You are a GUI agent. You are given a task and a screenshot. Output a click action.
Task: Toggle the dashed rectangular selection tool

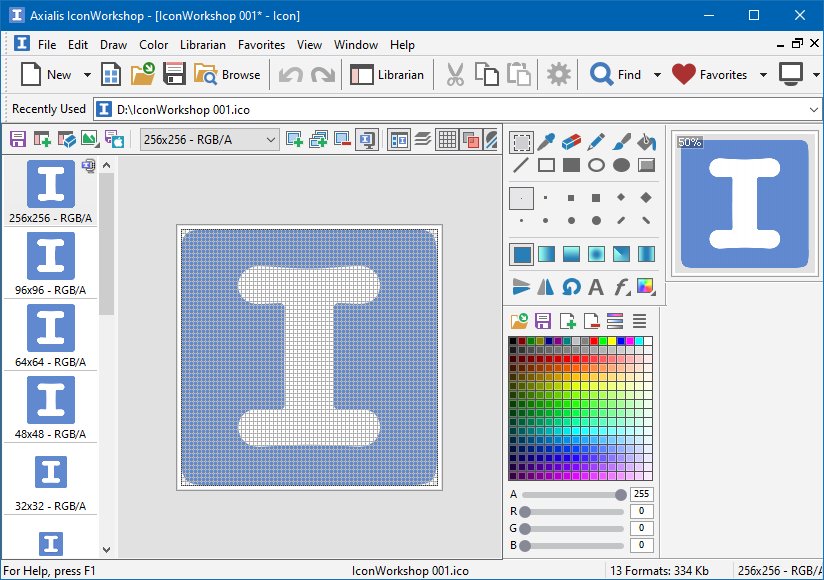point(521,142)
